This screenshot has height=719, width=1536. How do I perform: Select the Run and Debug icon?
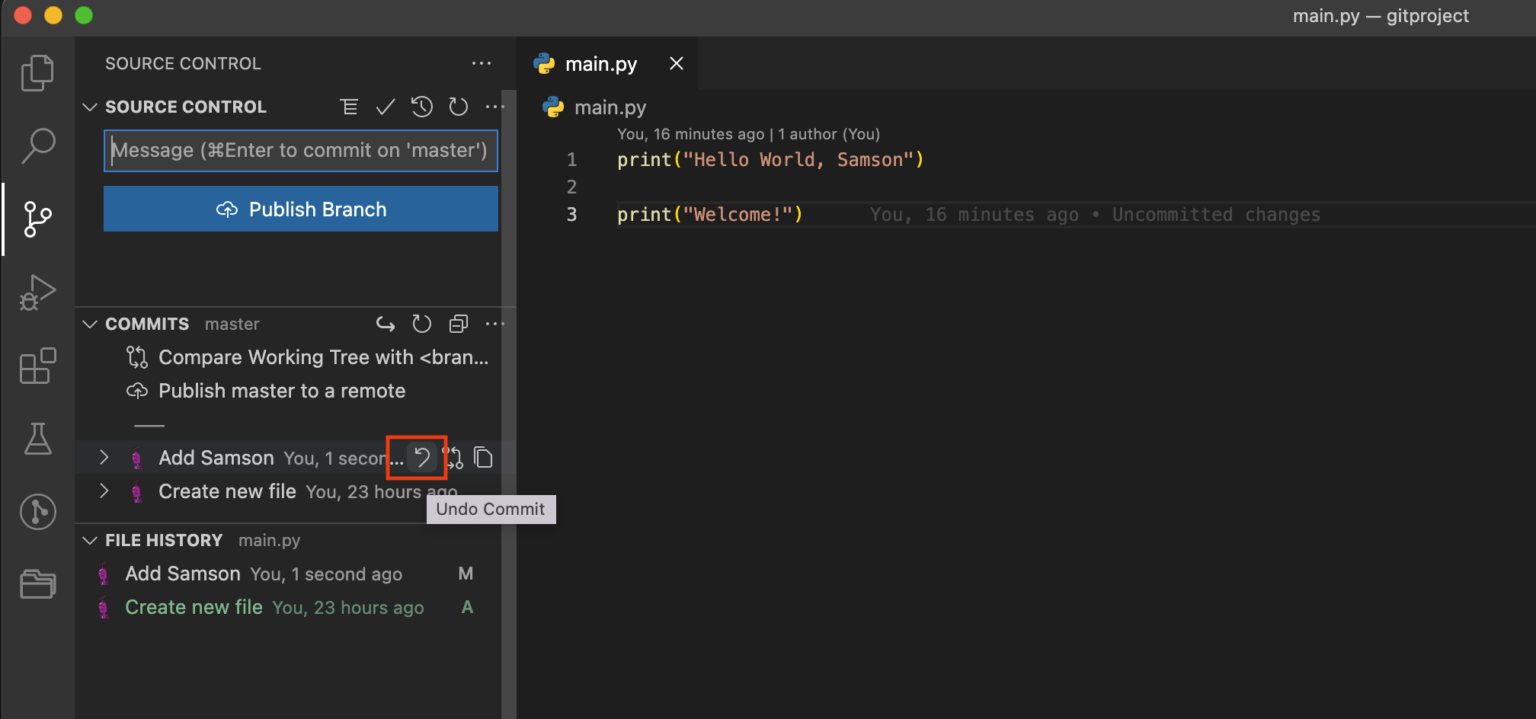(37, 292)
